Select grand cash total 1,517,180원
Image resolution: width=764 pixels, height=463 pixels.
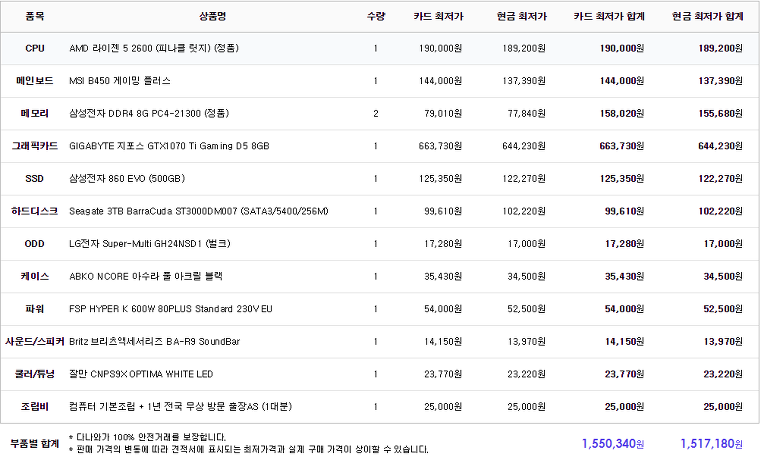coord(712,444)
